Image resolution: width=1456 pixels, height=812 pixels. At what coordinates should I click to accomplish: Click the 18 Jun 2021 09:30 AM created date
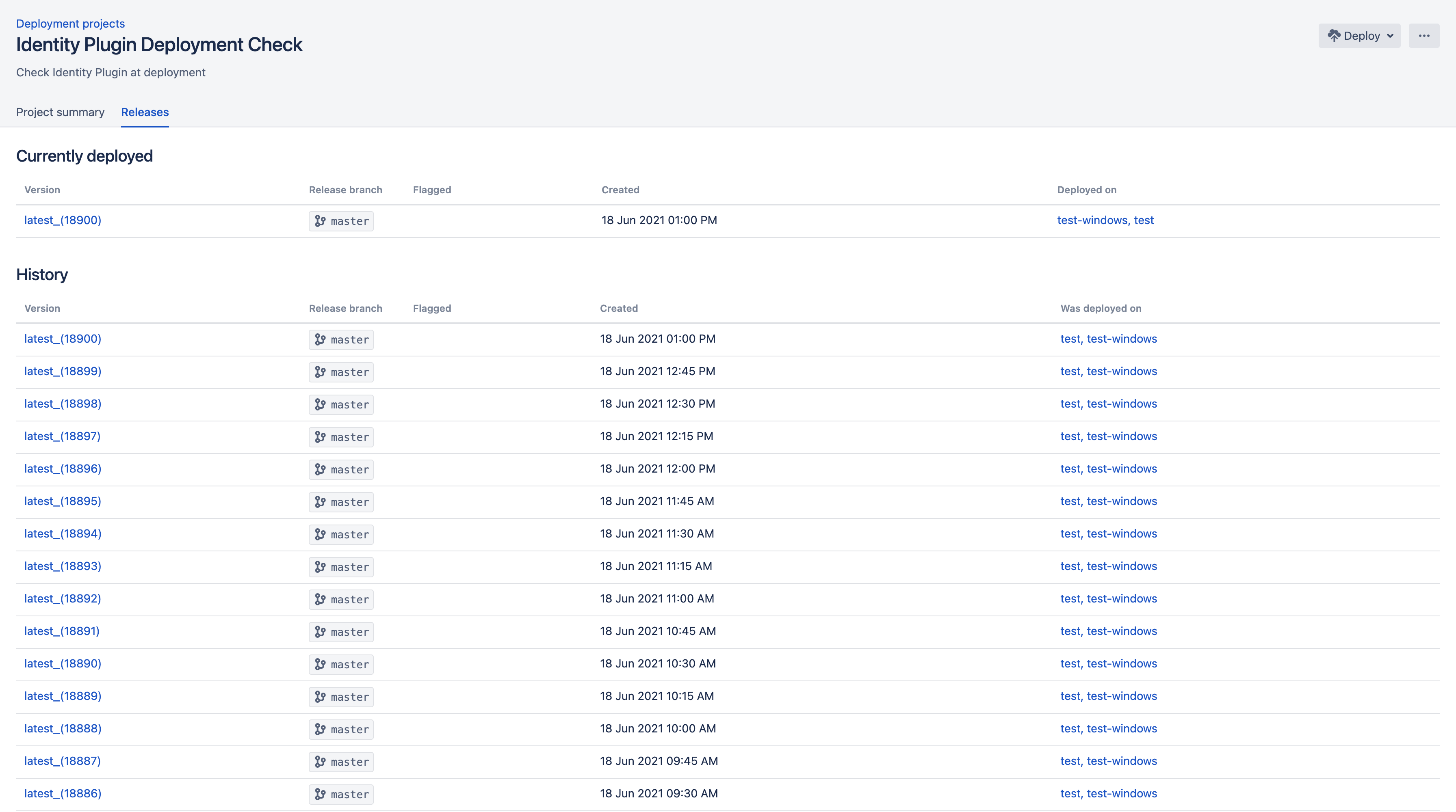[x=659, y=793]
